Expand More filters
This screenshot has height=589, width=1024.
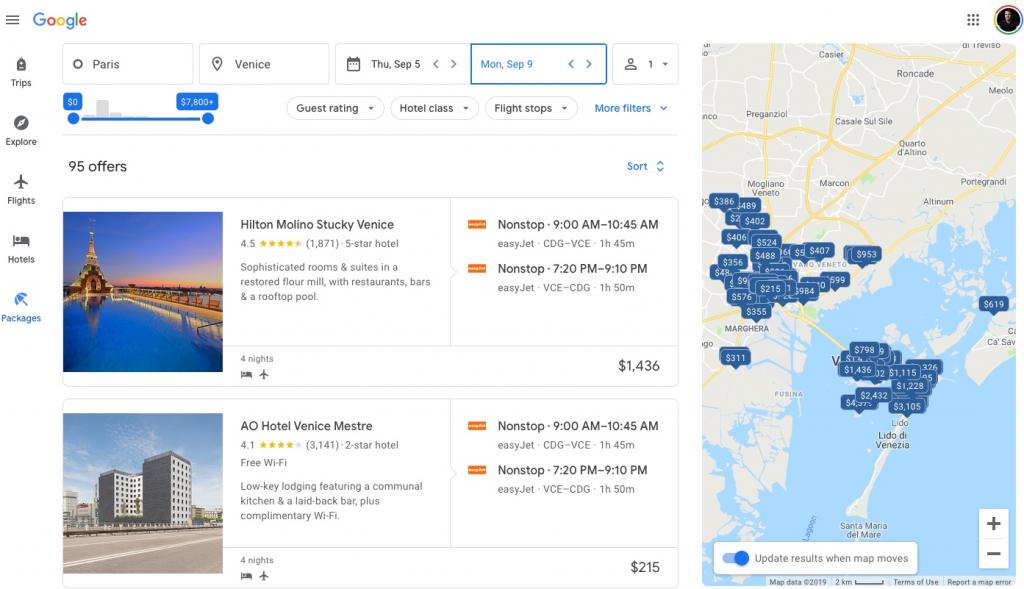(631, 108)
